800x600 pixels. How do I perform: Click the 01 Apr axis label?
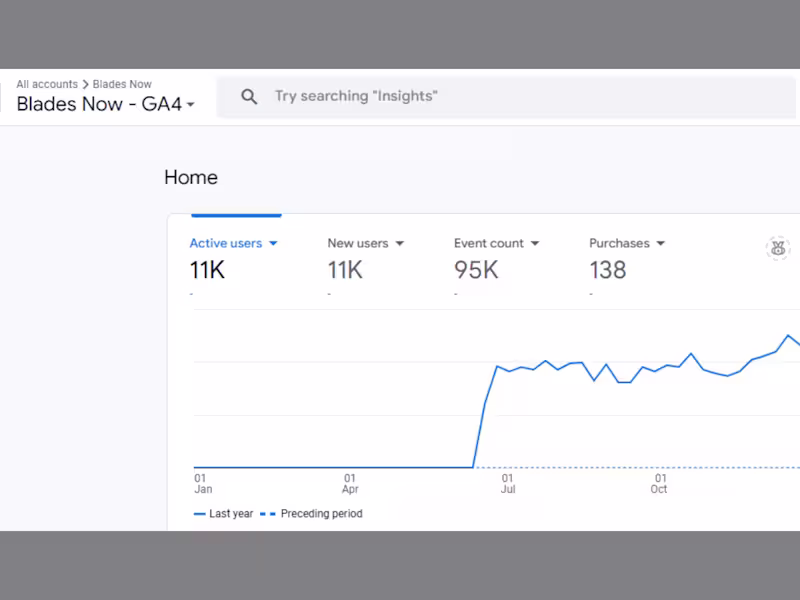(x=350, y=484)
